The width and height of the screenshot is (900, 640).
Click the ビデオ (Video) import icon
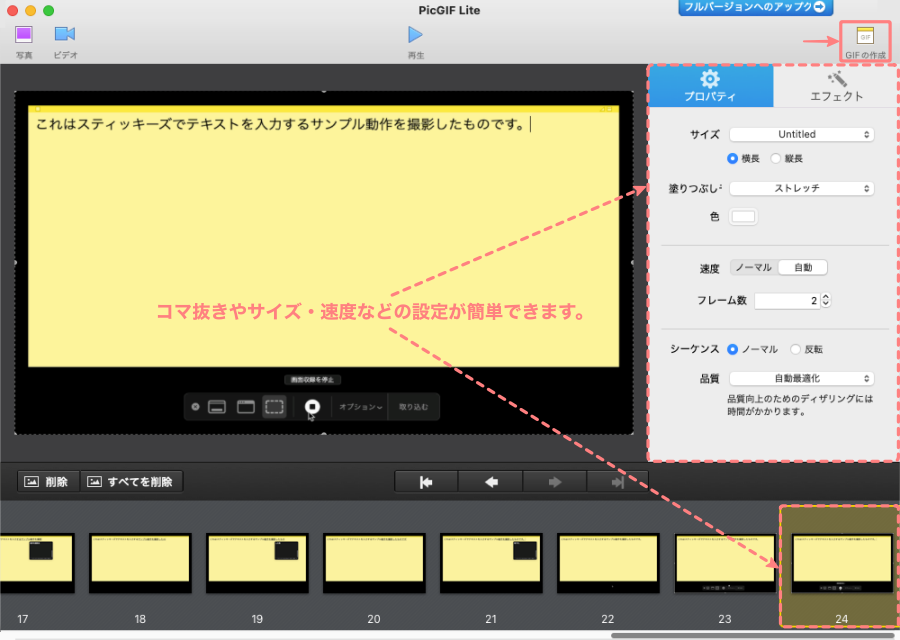pos(65,35)
